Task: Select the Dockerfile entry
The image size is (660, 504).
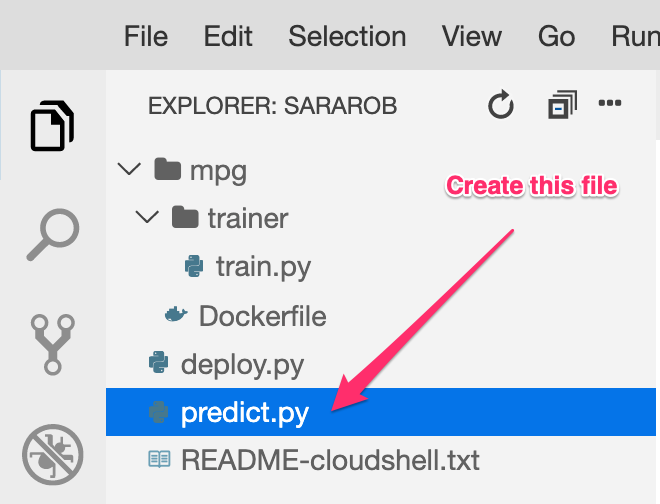Action: (x=262, y=316)
